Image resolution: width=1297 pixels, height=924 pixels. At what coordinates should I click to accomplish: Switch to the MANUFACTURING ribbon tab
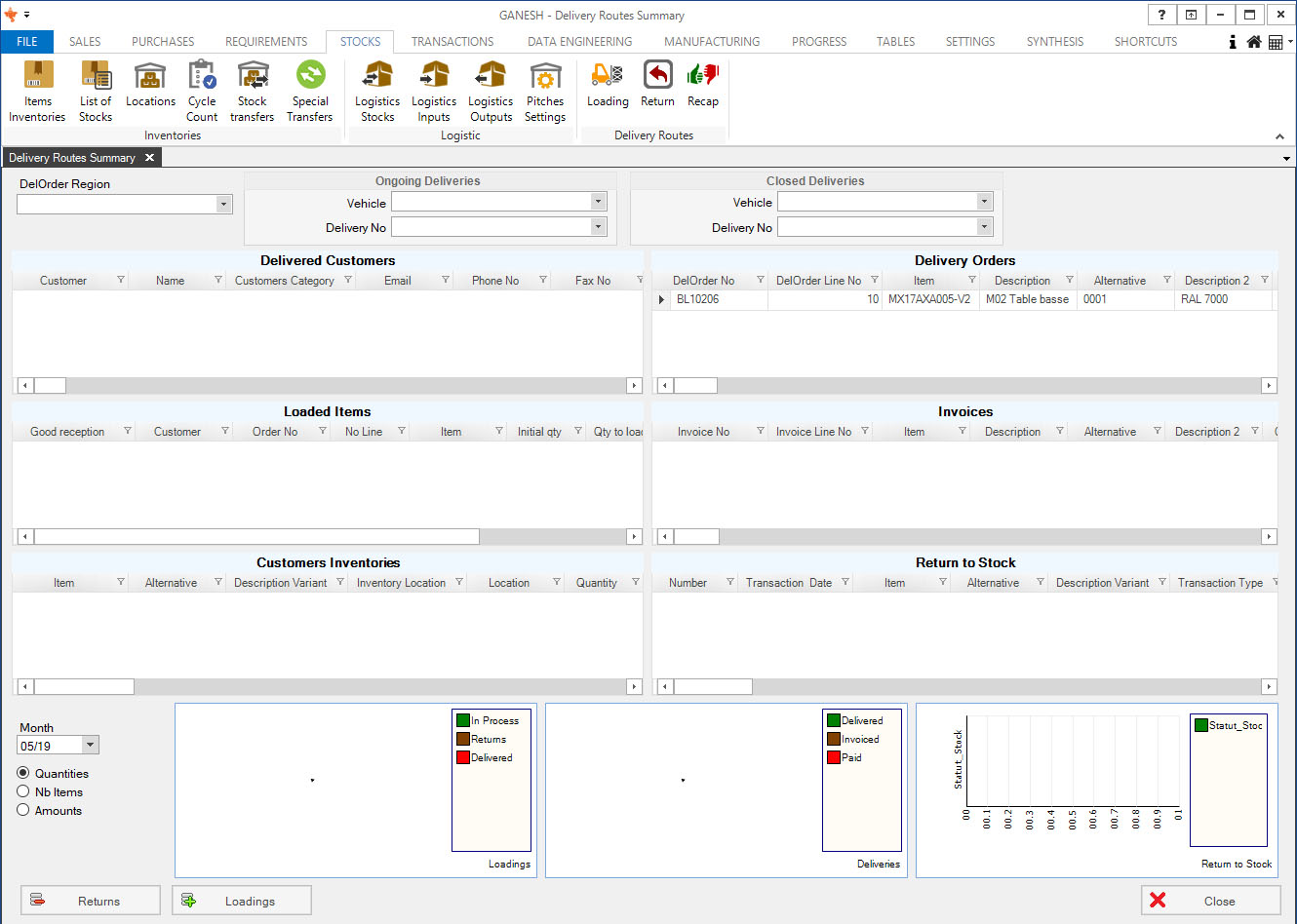click(x=711, y=42)
